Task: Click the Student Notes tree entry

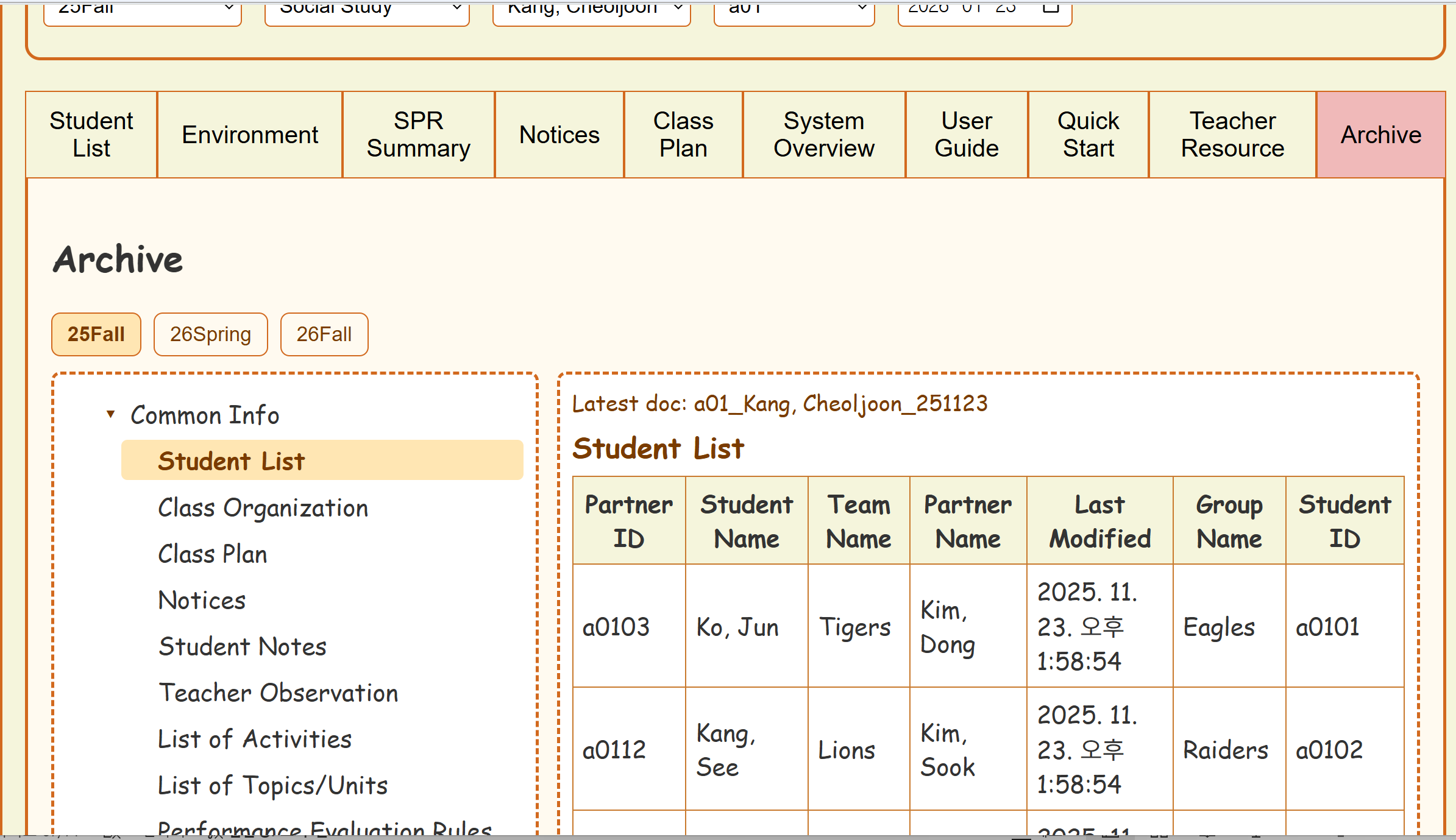Action: pyautogui.click(x=242, y=647)
